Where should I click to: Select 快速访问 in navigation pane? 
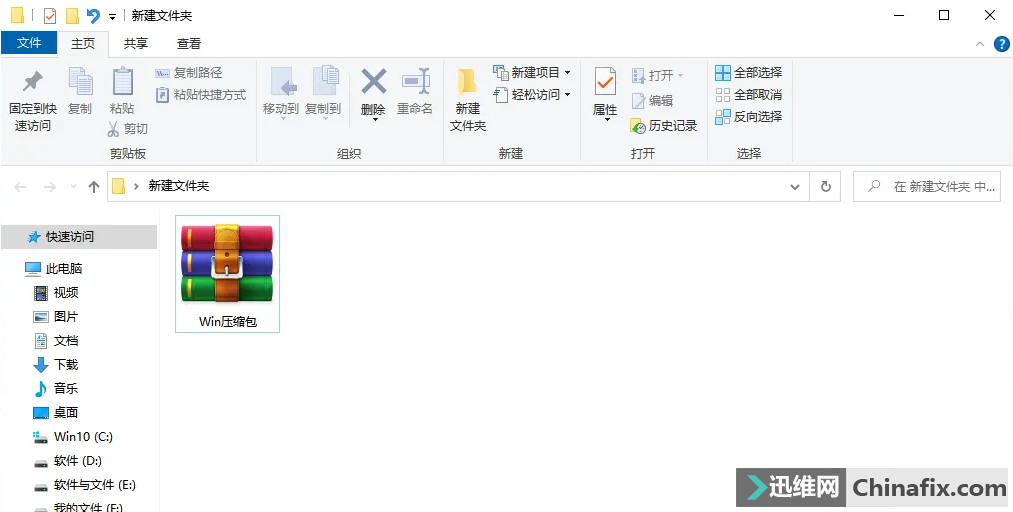click(79, 237)
